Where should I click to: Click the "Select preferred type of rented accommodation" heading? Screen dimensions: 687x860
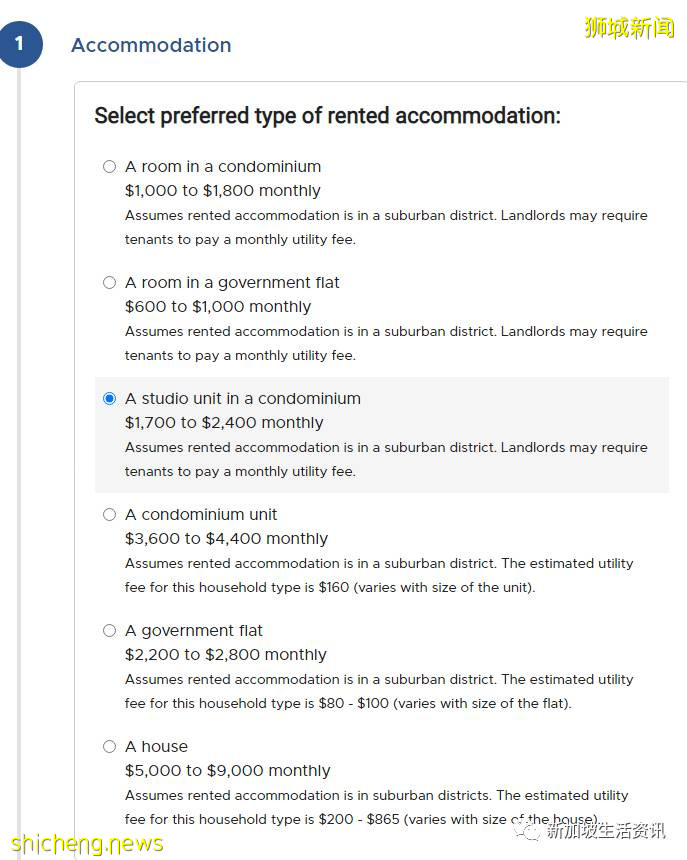pyautogui.click(x=327, y=116)
